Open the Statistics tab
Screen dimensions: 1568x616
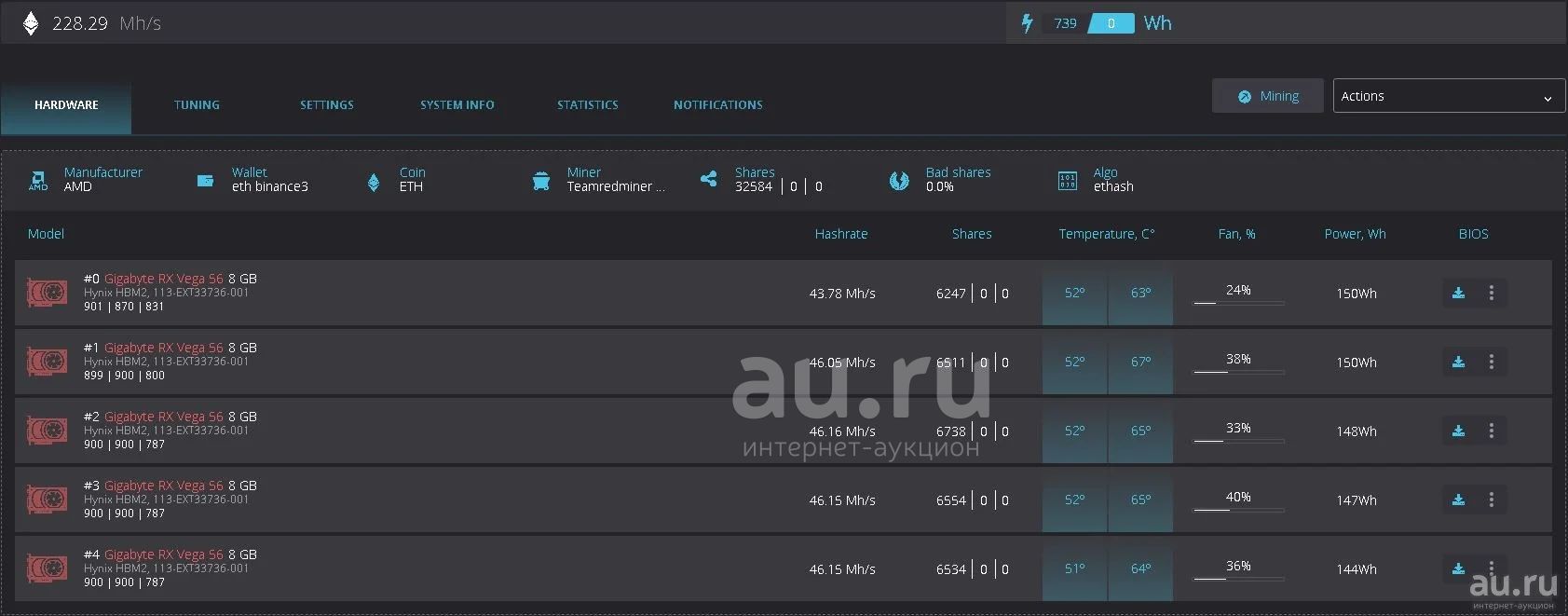pyautogui.click(x=587, y=105)
